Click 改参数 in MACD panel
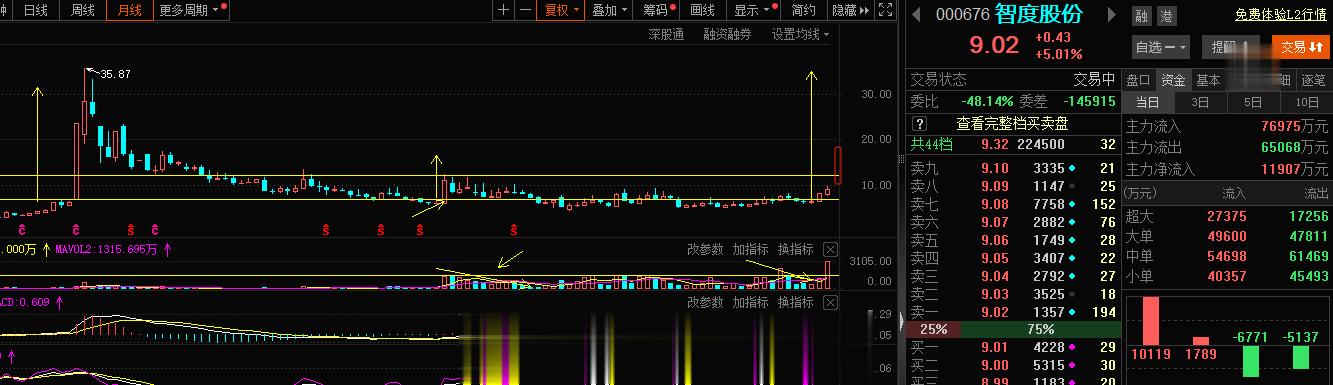Screen dimensions: 1333x385 pyautogui.click(x=706, y=302)
